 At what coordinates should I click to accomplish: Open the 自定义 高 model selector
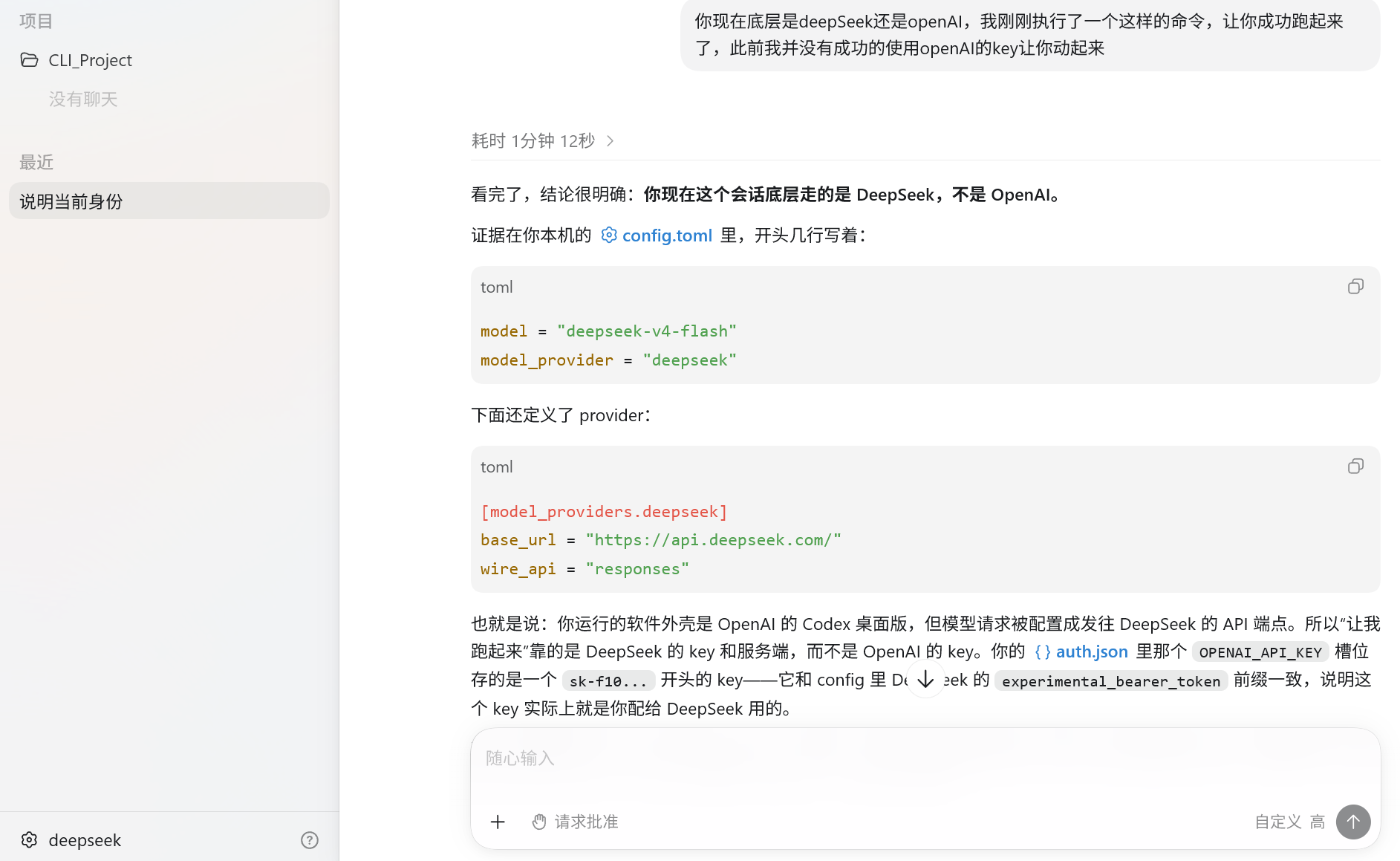1289,822
